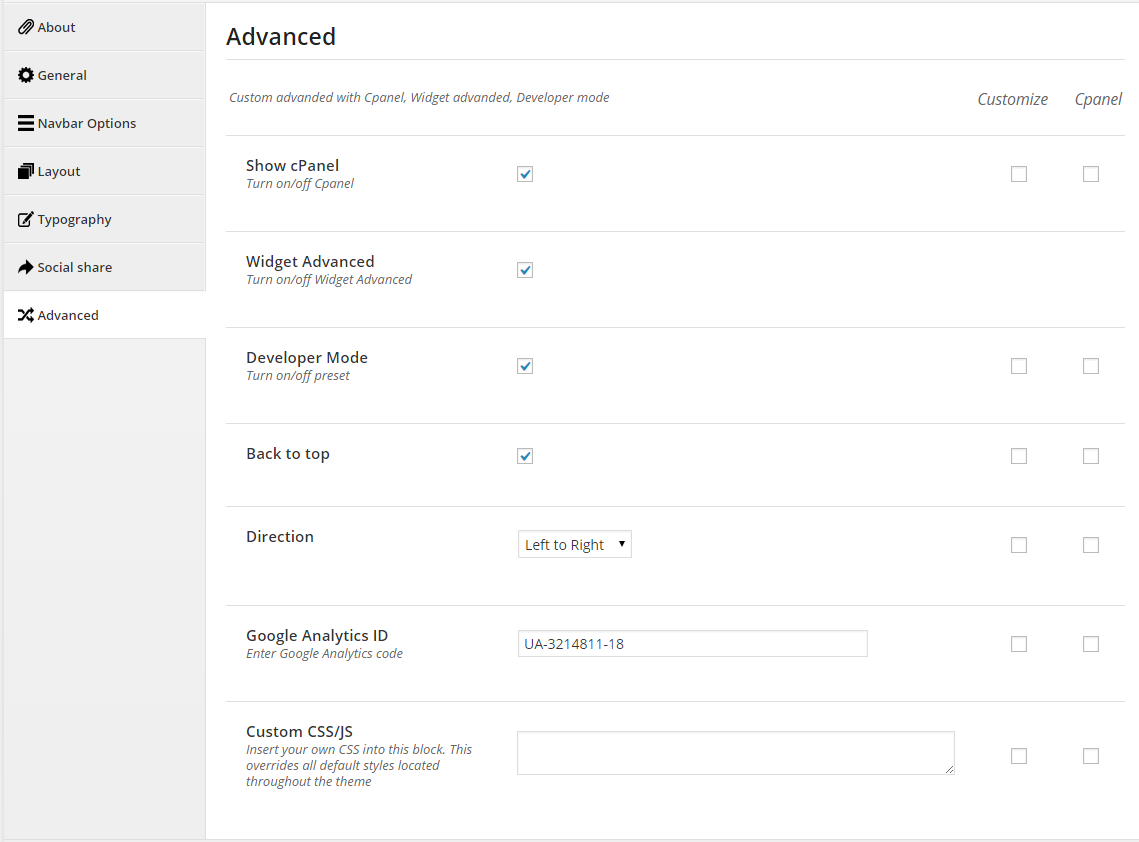
Task: Enable Customize checkbox for Developer Mode
Action: [1018, 365]
